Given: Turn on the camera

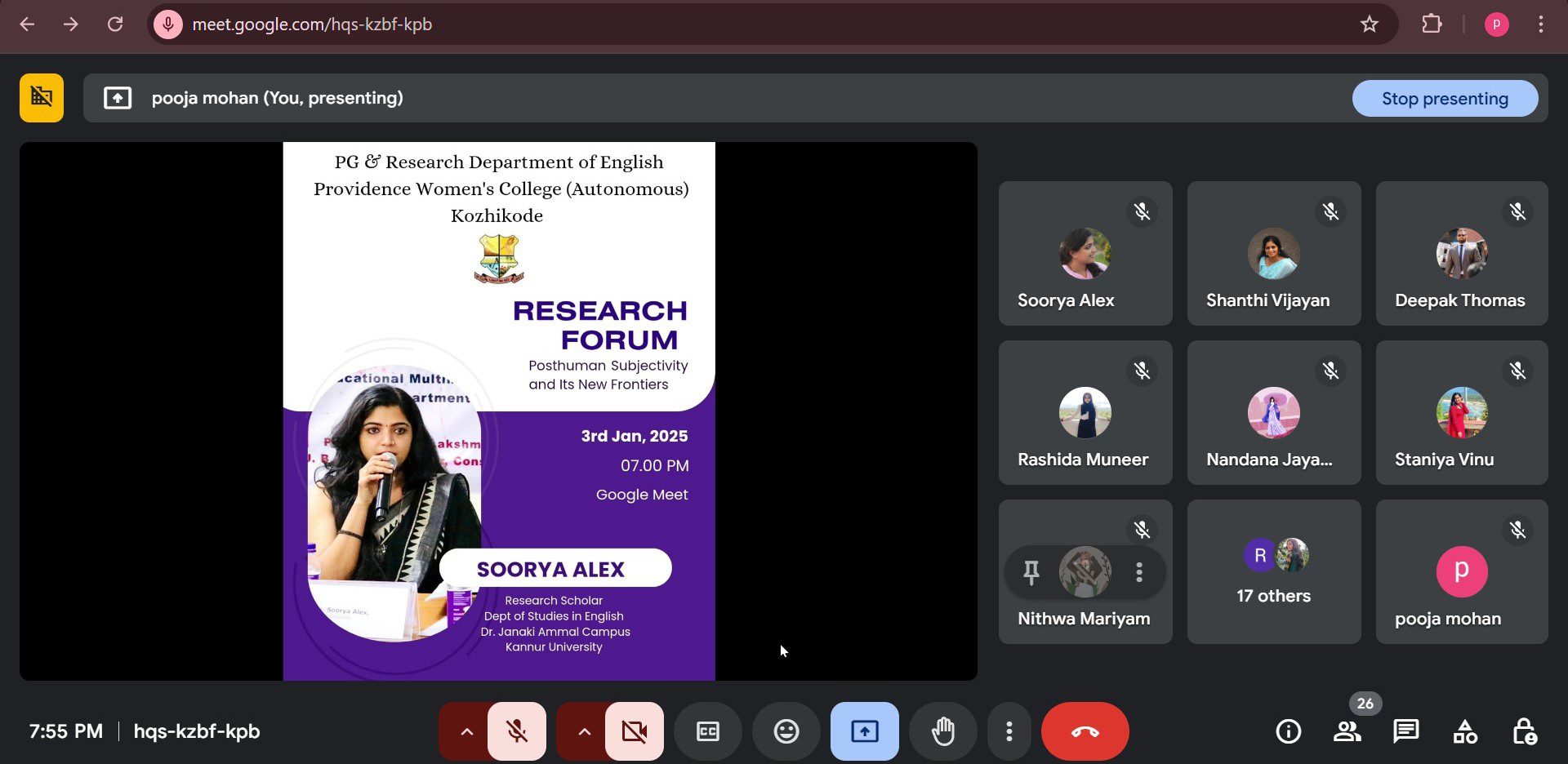Looking at the screenshot, I should click(x=634, y=731).
